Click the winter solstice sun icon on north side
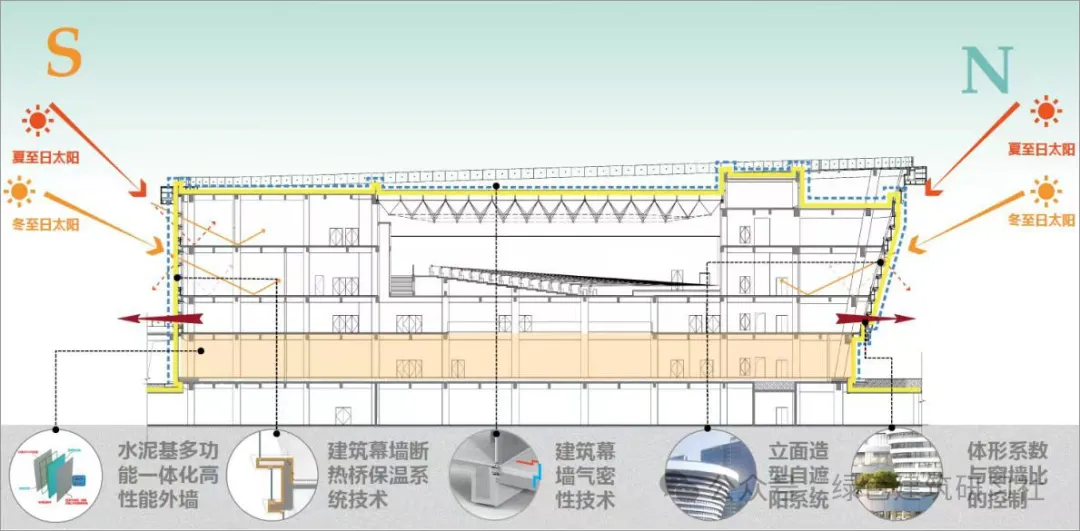The width and height of the screenshot is (1080, 531). click(x=1046, y=189)
